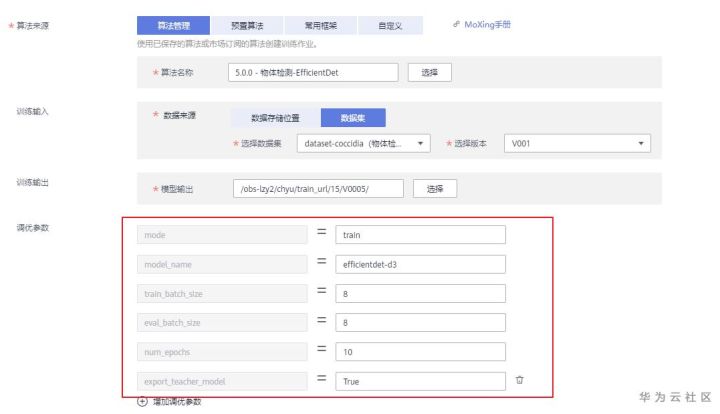Click the export_teacher_model parameter name field
Screen dimensions: 720x414
(222, 381)
